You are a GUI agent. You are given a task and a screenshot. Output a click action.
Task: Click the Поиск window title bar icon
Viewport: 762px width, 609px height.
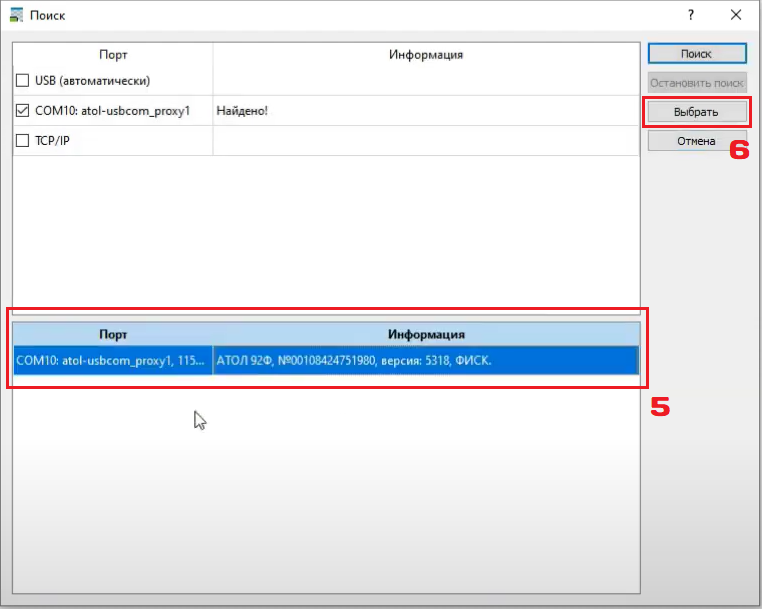click(16, 15)
